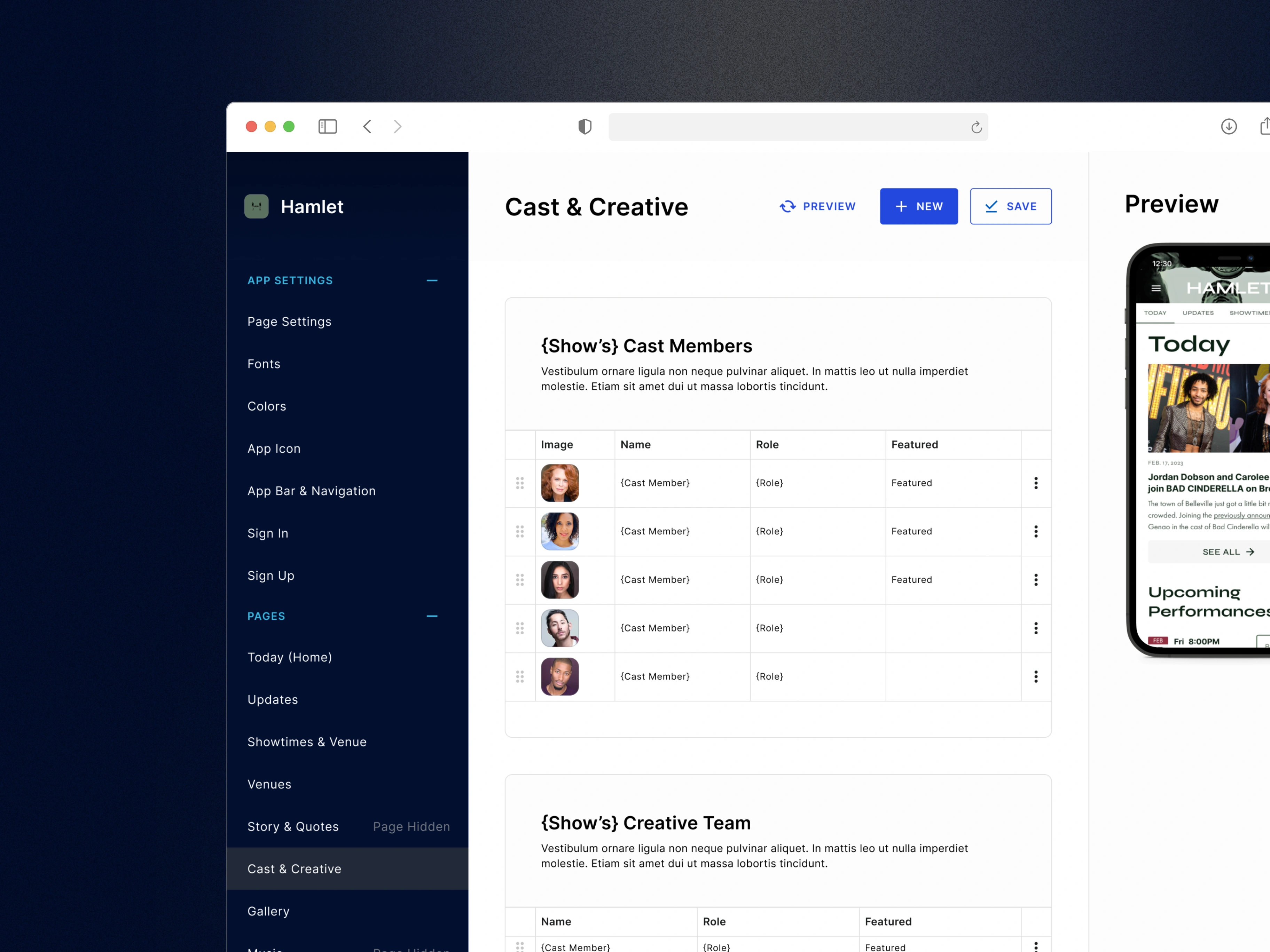The image size is (1270, 952).
Task: Reload page with refresh icon
Action: [976, 127]
